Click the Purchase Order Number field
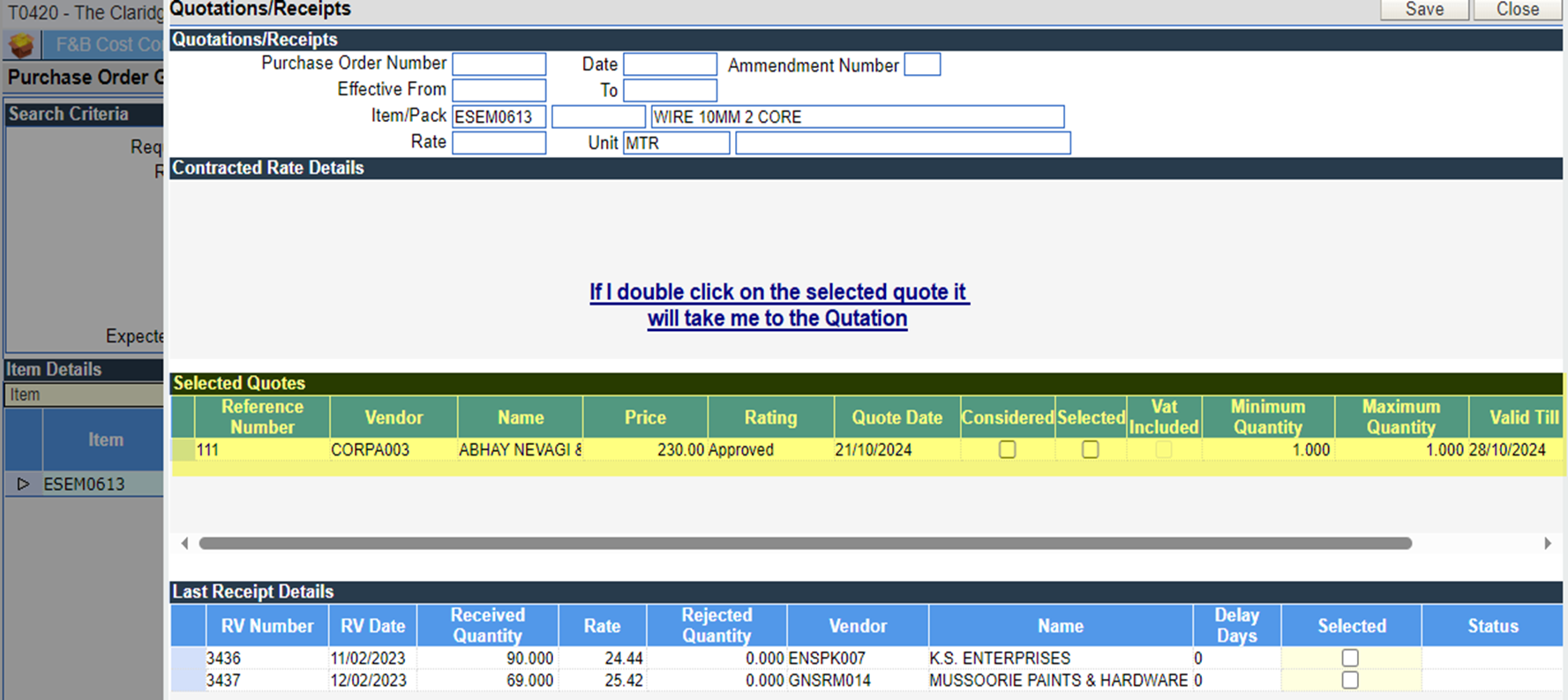Image resolution: width=1568 pixels, height=700 pixels. pyautogui.click(x=499, y=64)
